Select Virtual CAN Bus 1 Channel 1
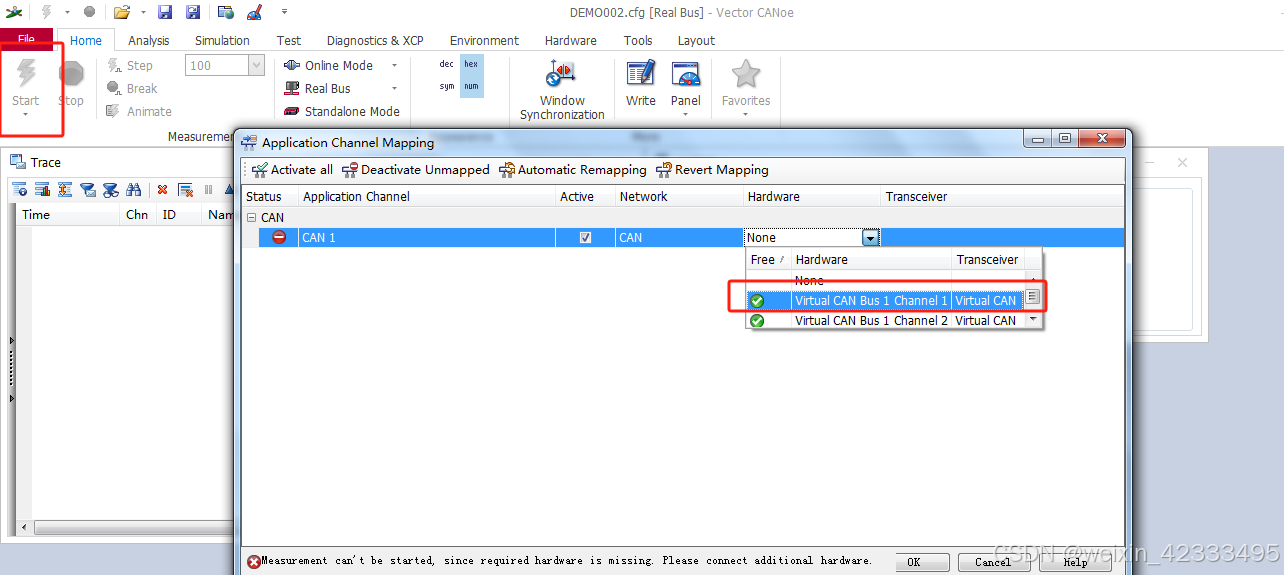This screenshot has width=1284, height=575. (884, 300)
